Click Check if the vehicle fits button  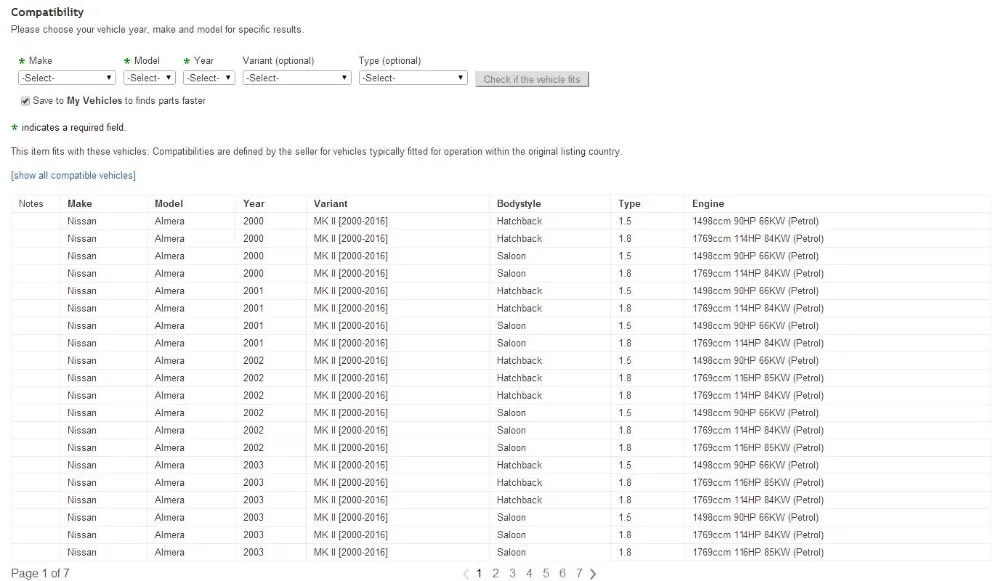tap(532, 79)
